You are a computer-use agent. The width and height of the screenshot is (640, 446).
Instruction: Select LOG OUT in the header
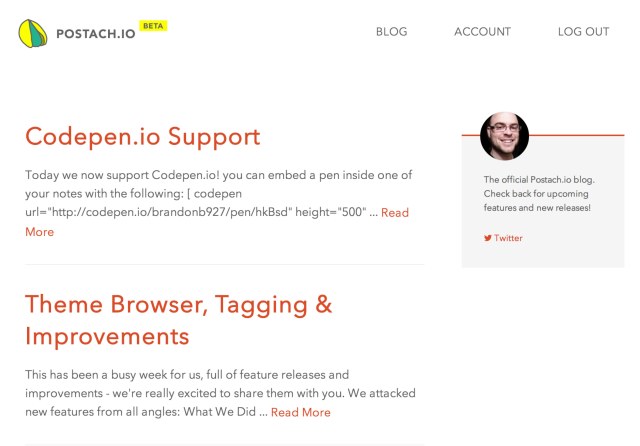(583, 32)
